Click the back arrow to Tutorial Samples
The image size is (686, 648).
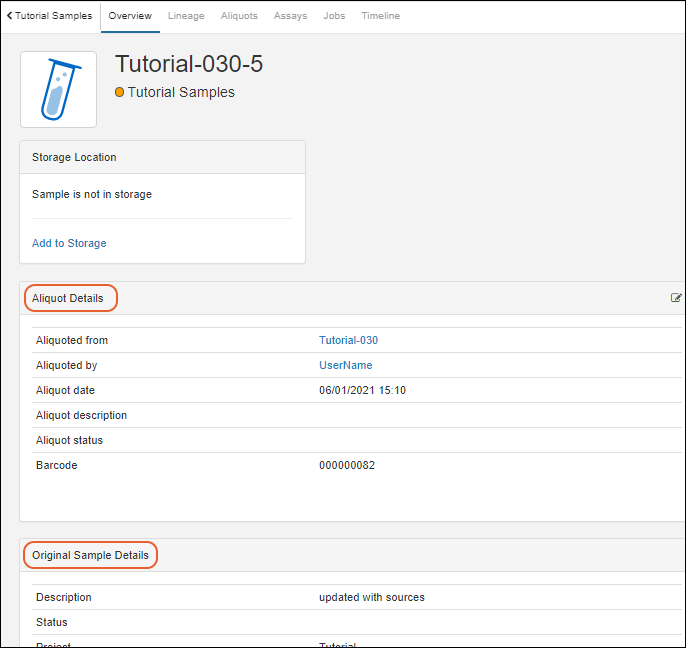49,16
